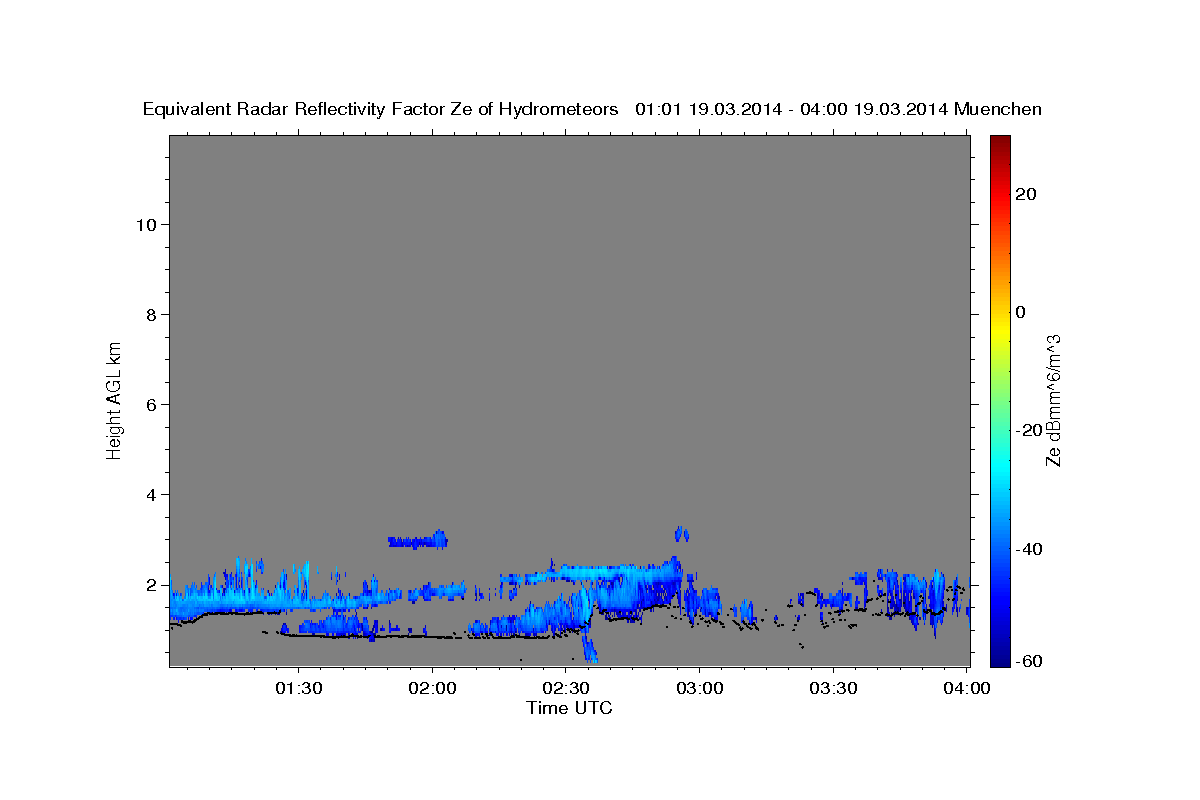The image size is (1200, 800).
Task: Click the 'Time UTC' axis label
Action: tap(569, 708)
